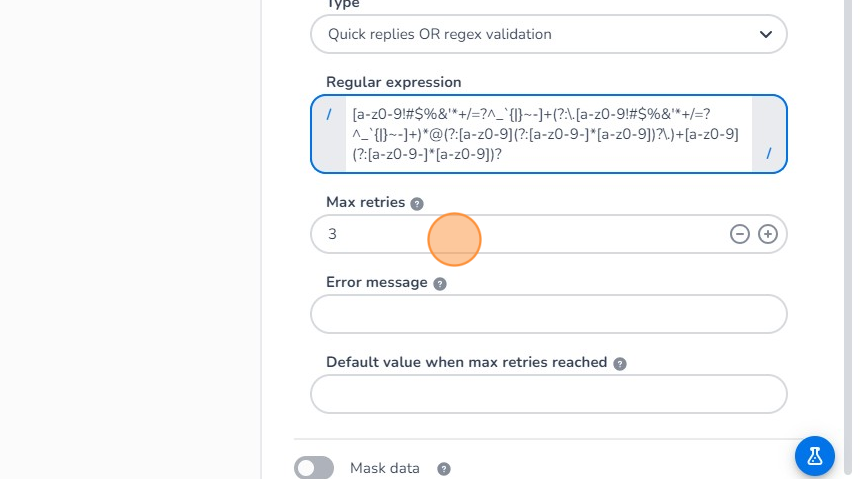Click the leading slash regex delimiter
Screen dimensions: 860x479
tap(329, 114)
